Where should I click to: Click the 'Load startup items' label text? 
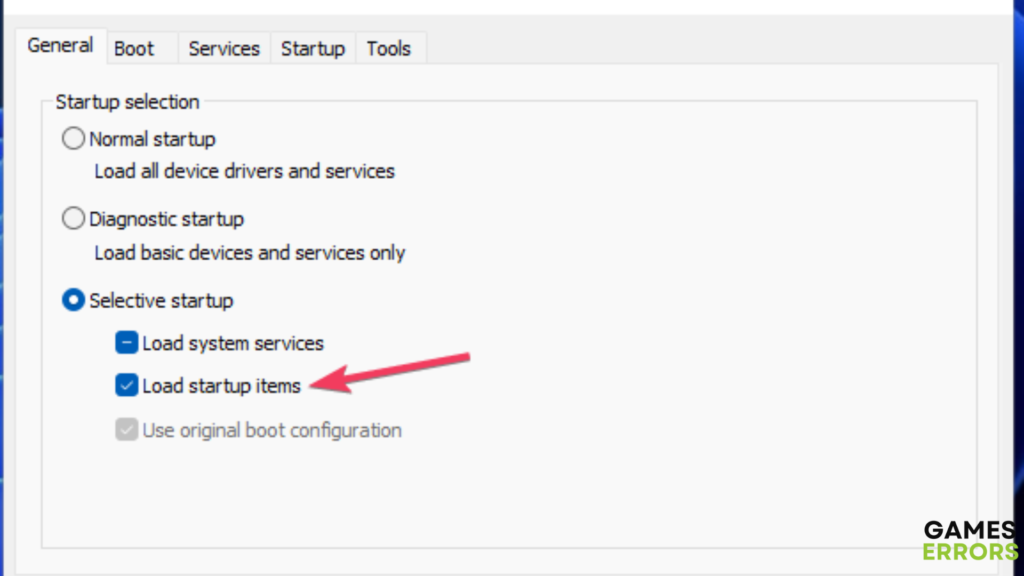click(x=221, y=385)
